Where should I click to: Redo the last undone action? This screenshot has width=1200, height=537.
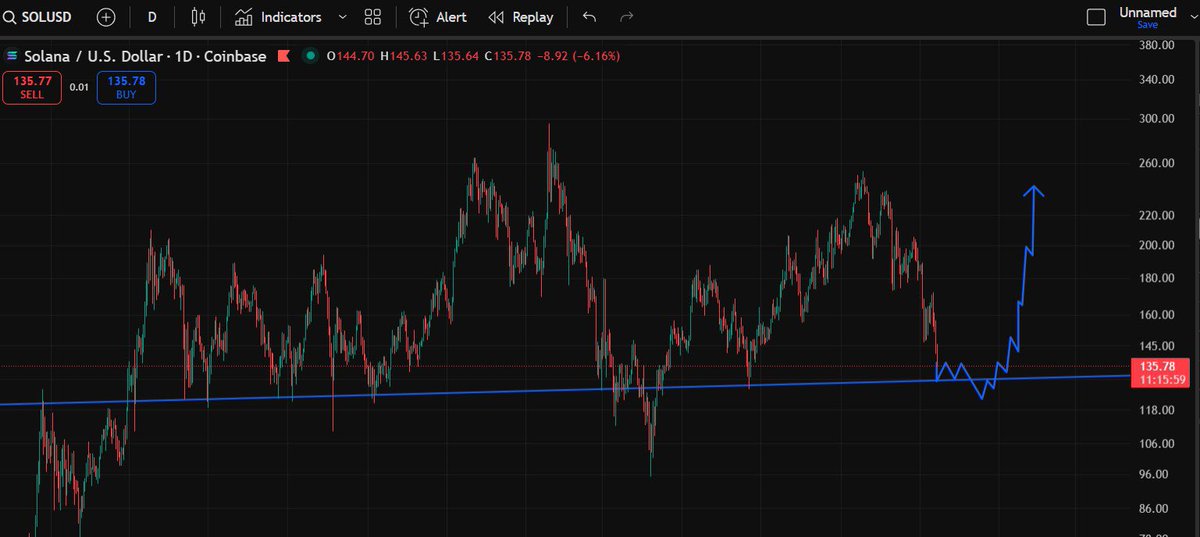click(x=627, y=17)
